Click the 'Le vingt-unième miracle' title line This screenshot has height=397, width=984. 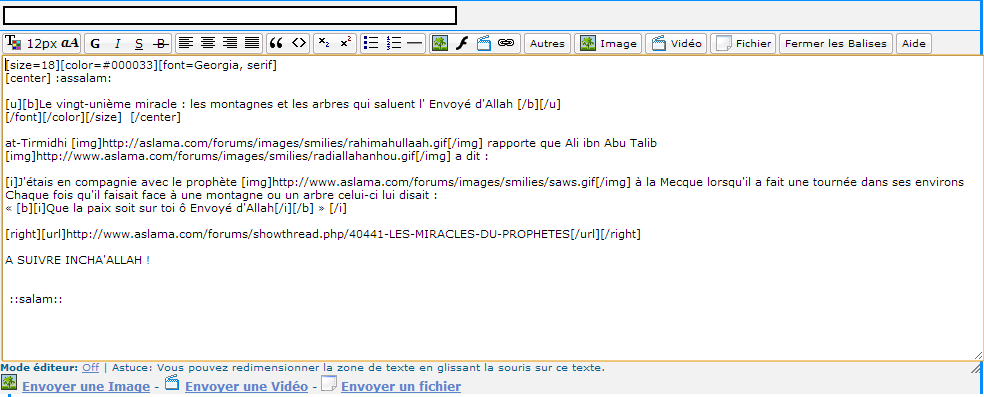(x=283, y=104)
